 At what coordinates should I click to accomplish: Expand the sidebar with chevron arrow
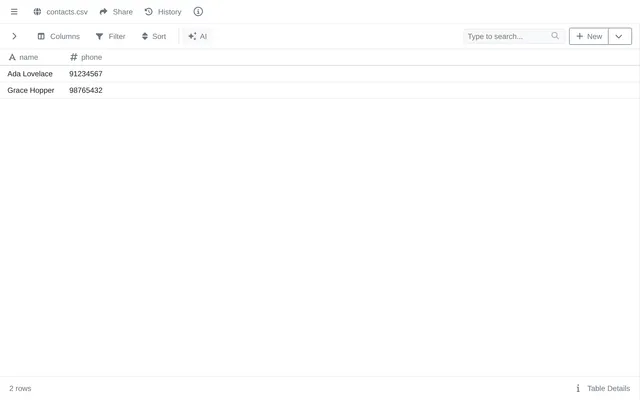(x=14, y=36)
